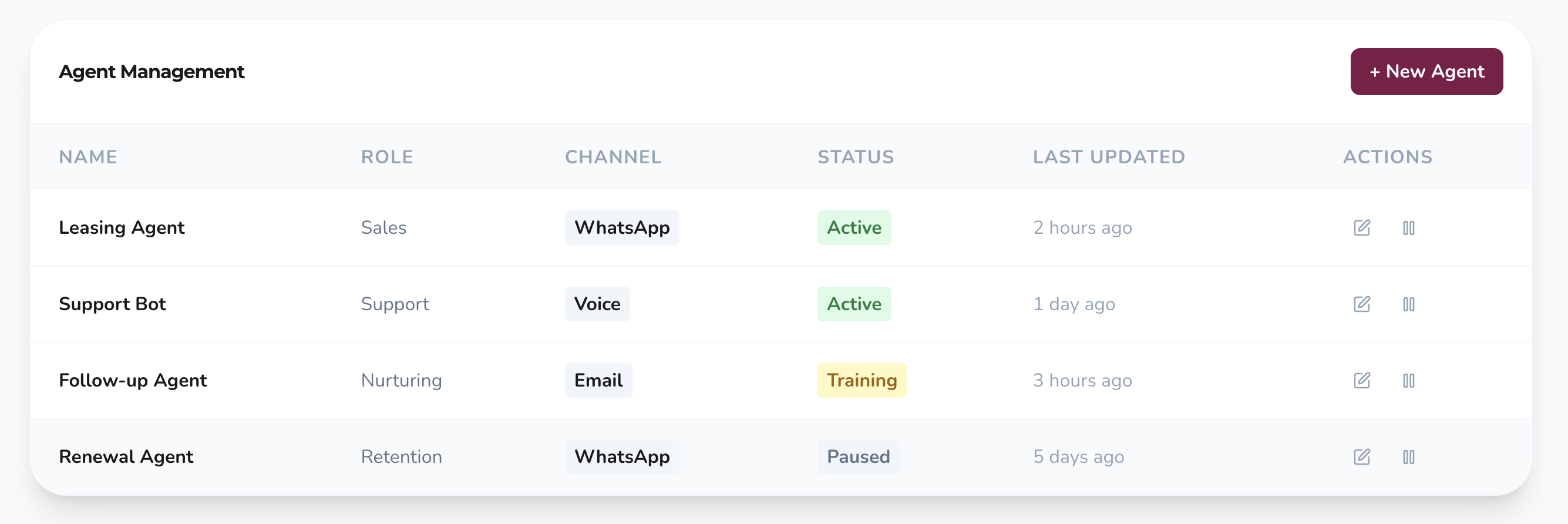Edit the Leasing Agent row
Viewport: 1568px width, 524px height.
tap(1362, 227)
